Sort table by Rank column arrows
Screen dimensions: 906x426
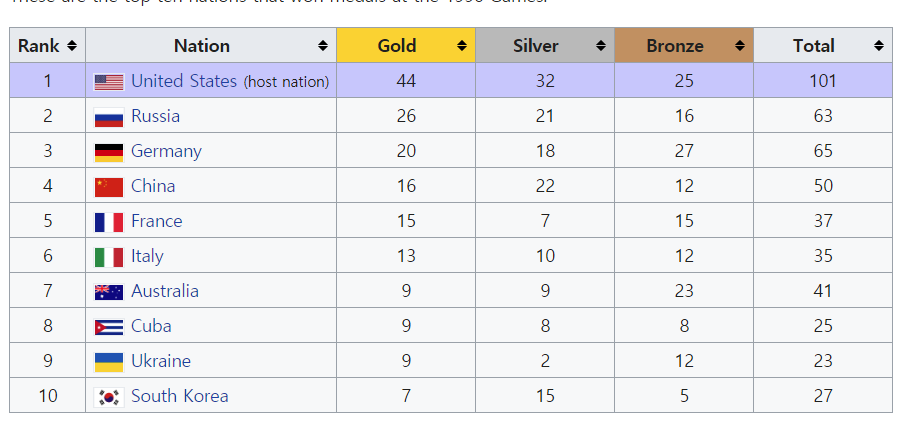(72, 46)
